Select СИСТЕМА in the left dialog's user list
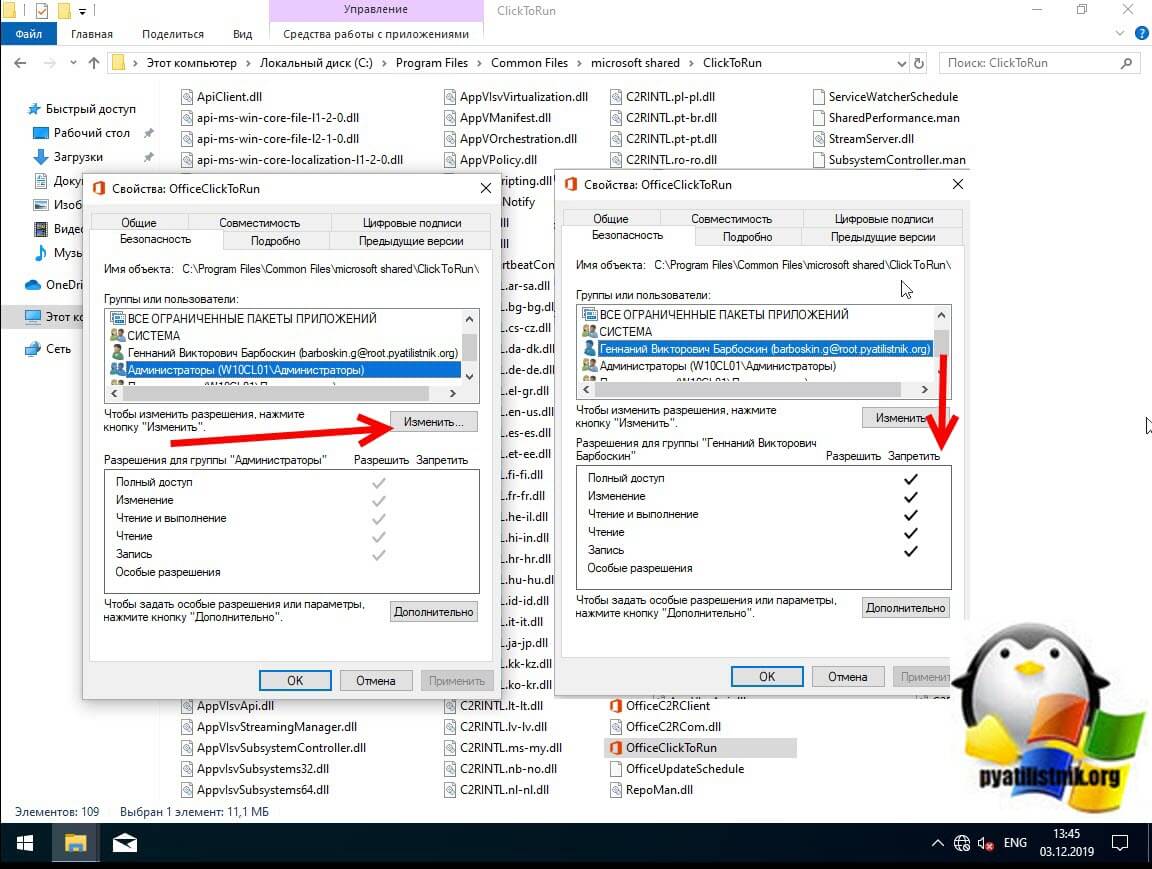The width and height of the screenshot is (1152, 869). tap(153, 336)
